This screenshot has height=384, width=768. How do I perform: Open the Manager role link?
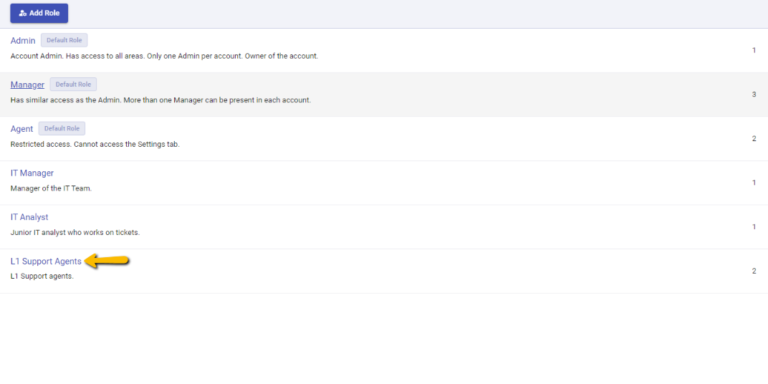[x=27, y=85]
